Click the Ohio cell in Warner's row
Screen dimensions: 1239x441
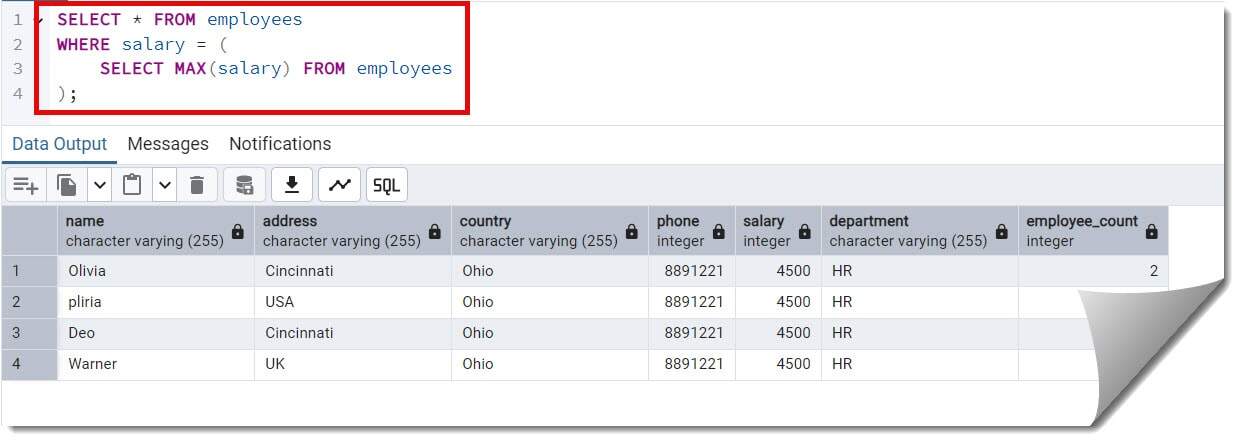[550, 364]
